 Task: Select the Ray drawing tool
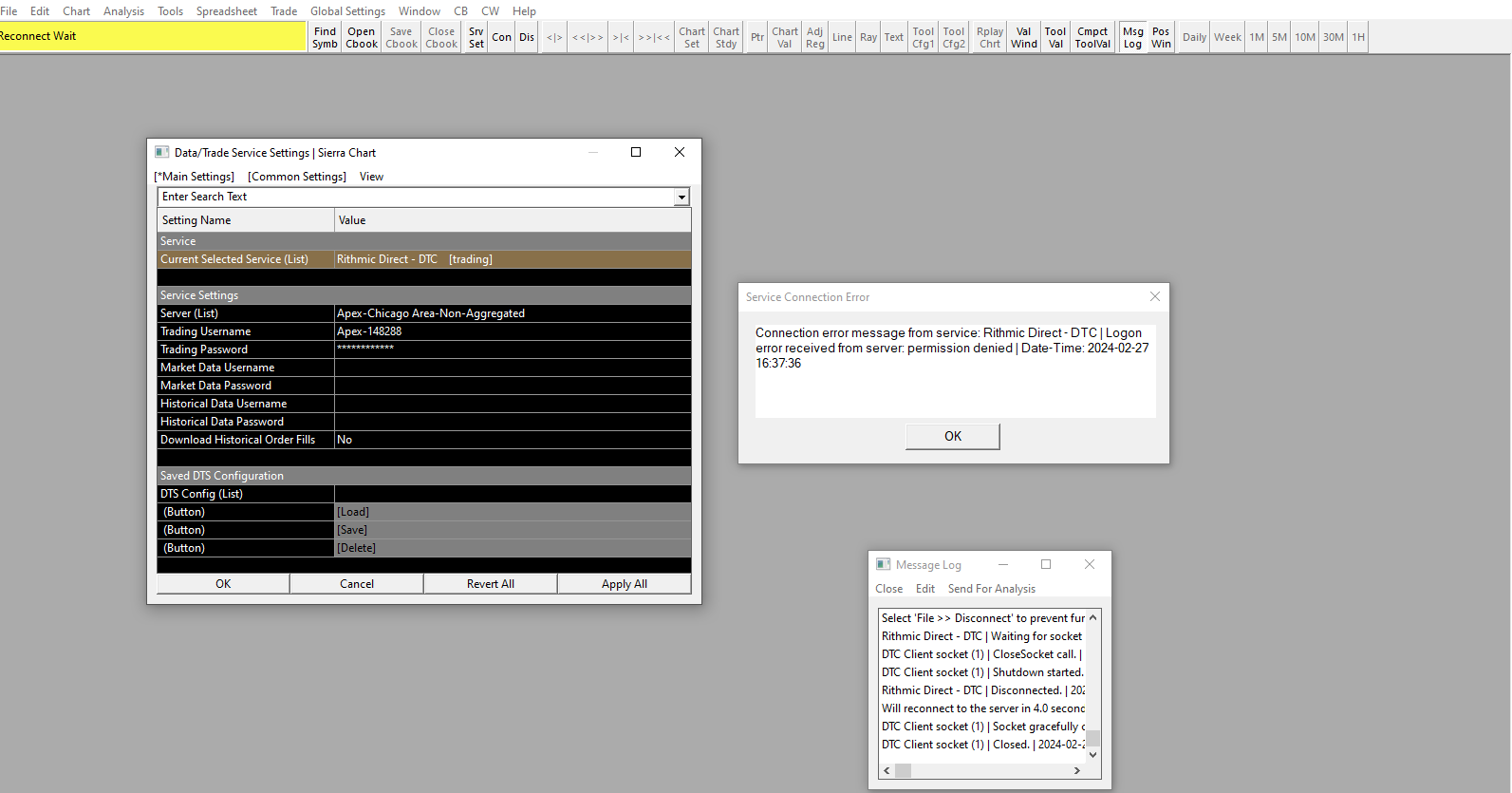click(868, 37)
